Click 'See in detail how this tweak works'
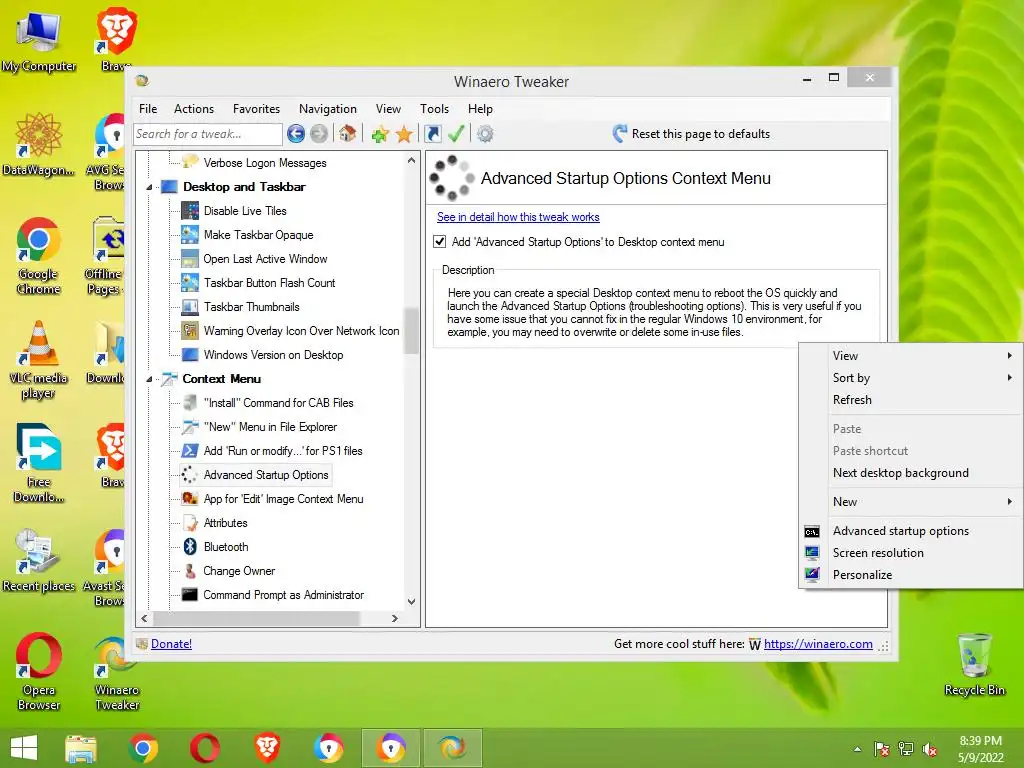1024x768 pixels. (518, 217)
